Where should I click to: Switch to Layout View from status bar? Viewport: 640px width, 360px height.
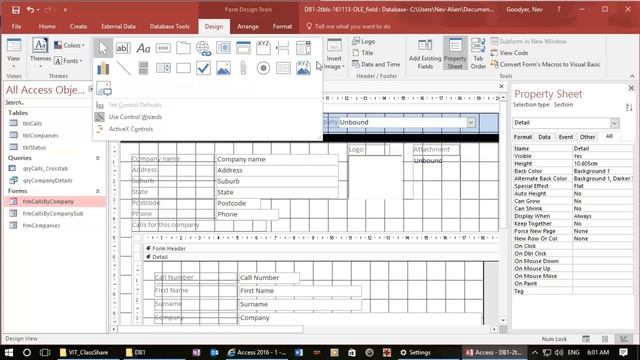tap(605, 339)
